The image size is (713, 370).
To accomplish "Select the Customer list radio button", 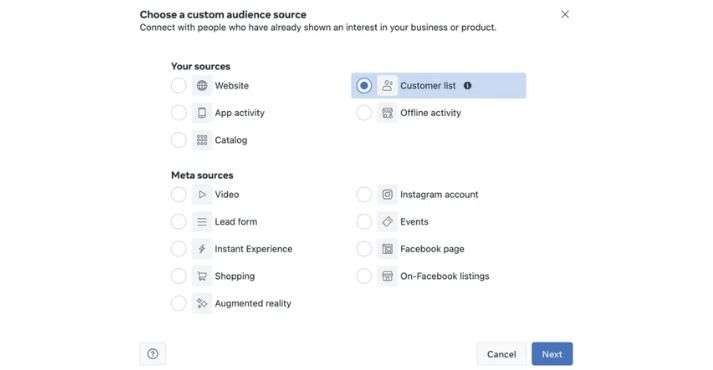I will point(364,85).
